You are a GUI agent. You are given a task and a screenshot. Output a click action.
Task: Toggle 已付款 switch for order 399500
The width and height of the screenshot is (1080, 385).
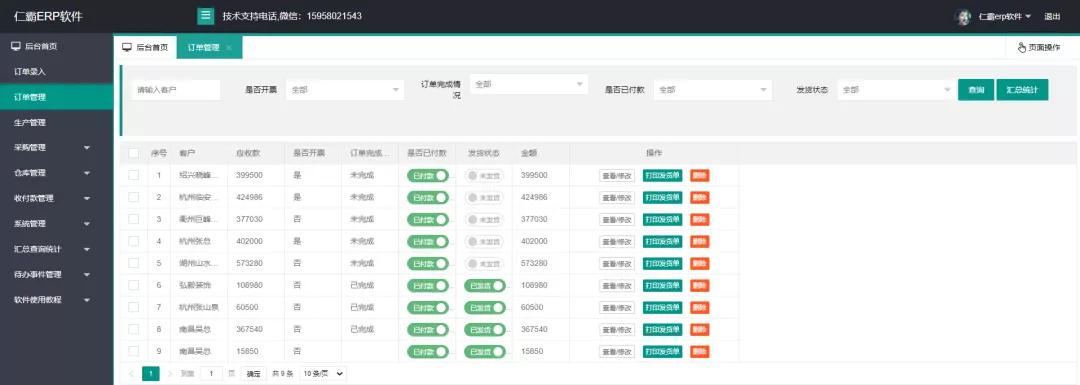click(428, 176)
